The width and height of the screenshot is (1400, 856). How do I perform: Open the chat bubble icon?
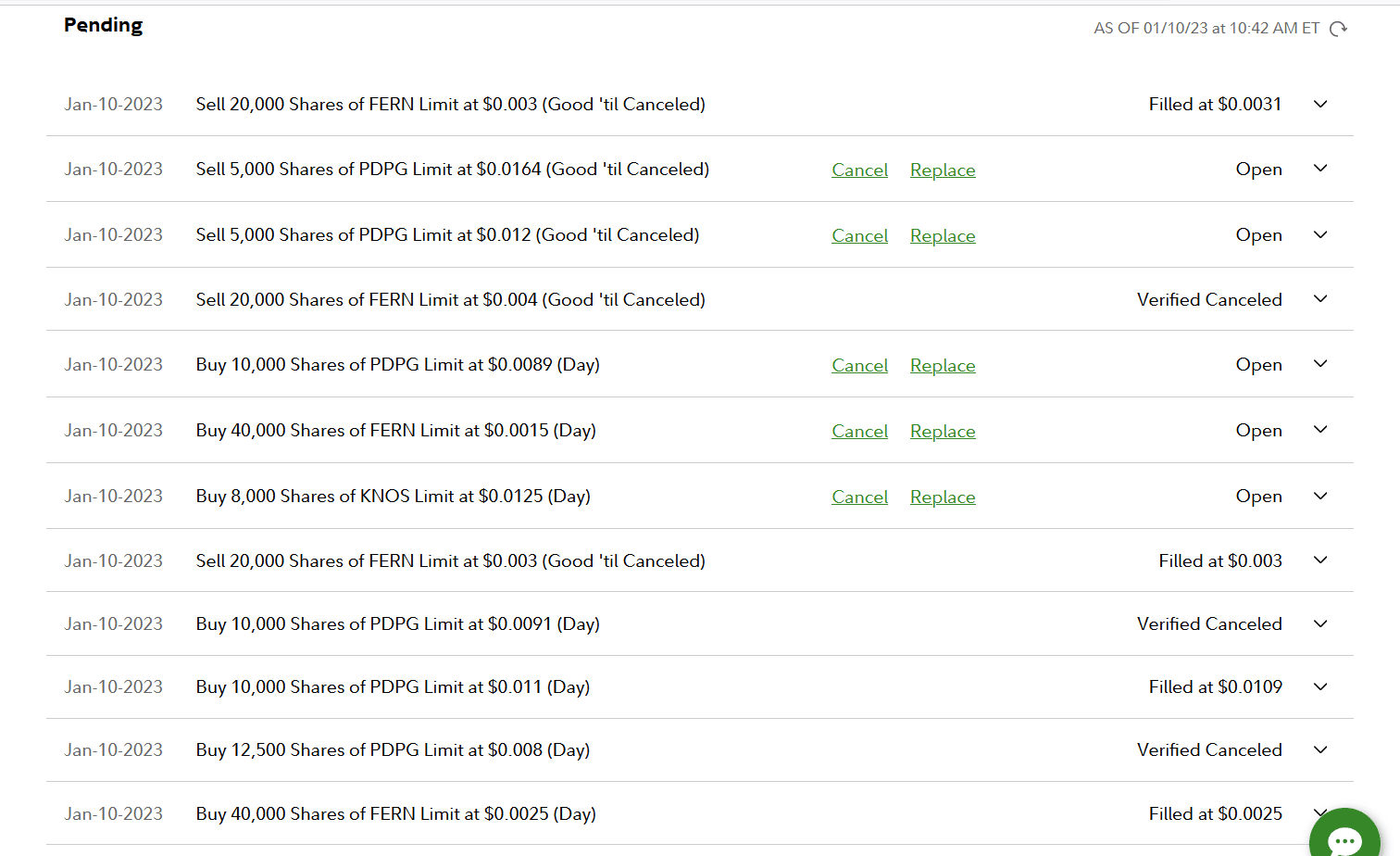(x=1344, y=840)
